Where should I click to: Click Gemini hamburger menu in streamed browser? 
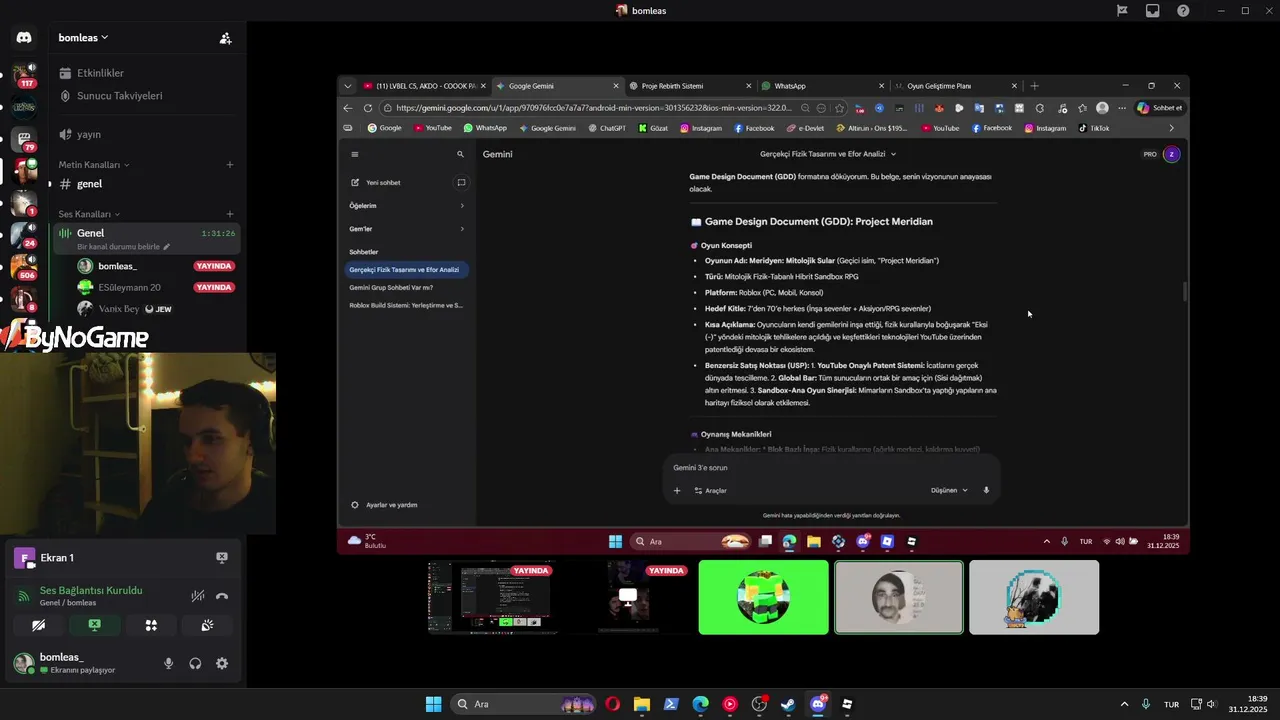355,154
